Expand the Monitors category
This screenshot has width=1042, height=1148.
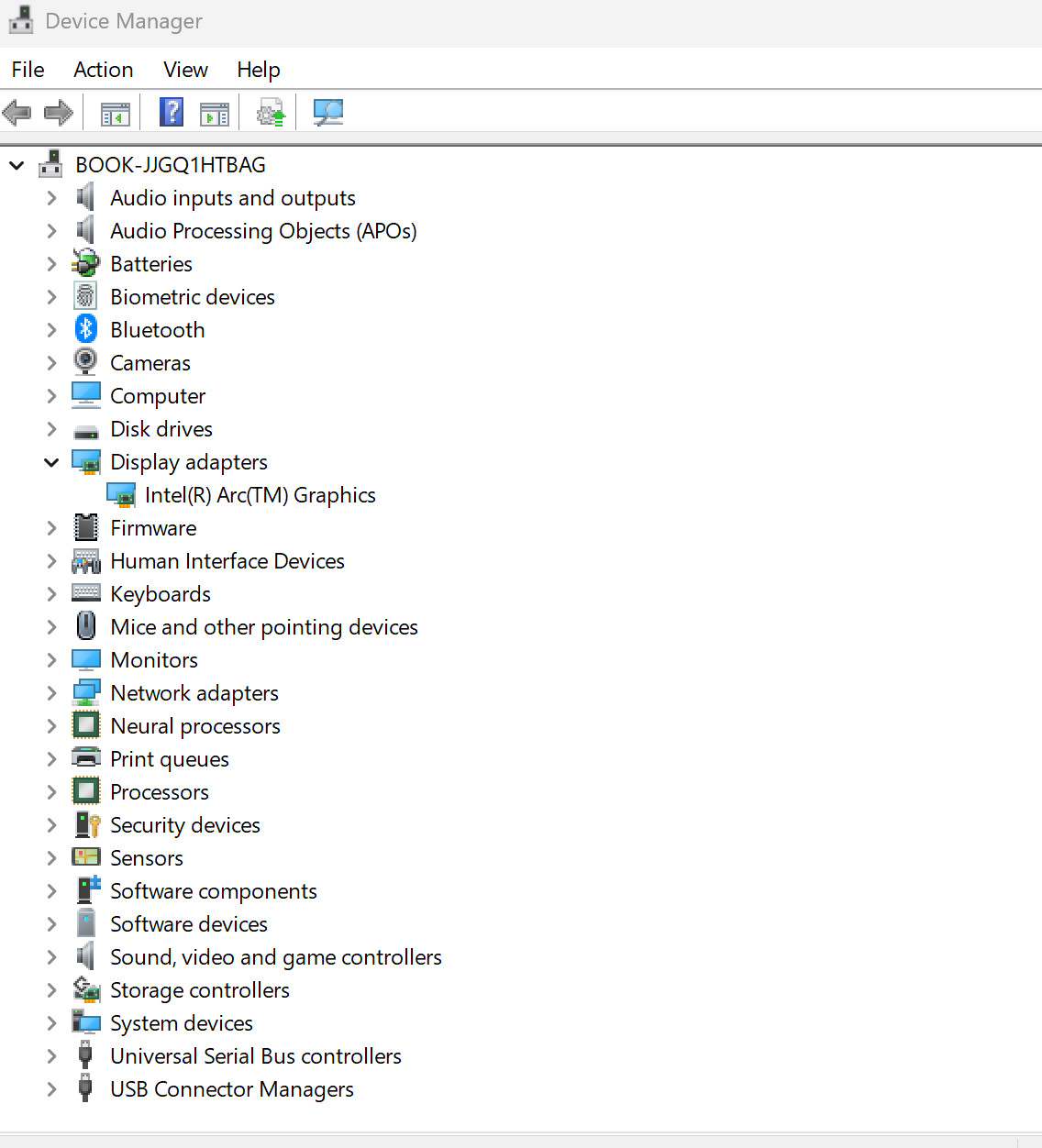point(51,660)
